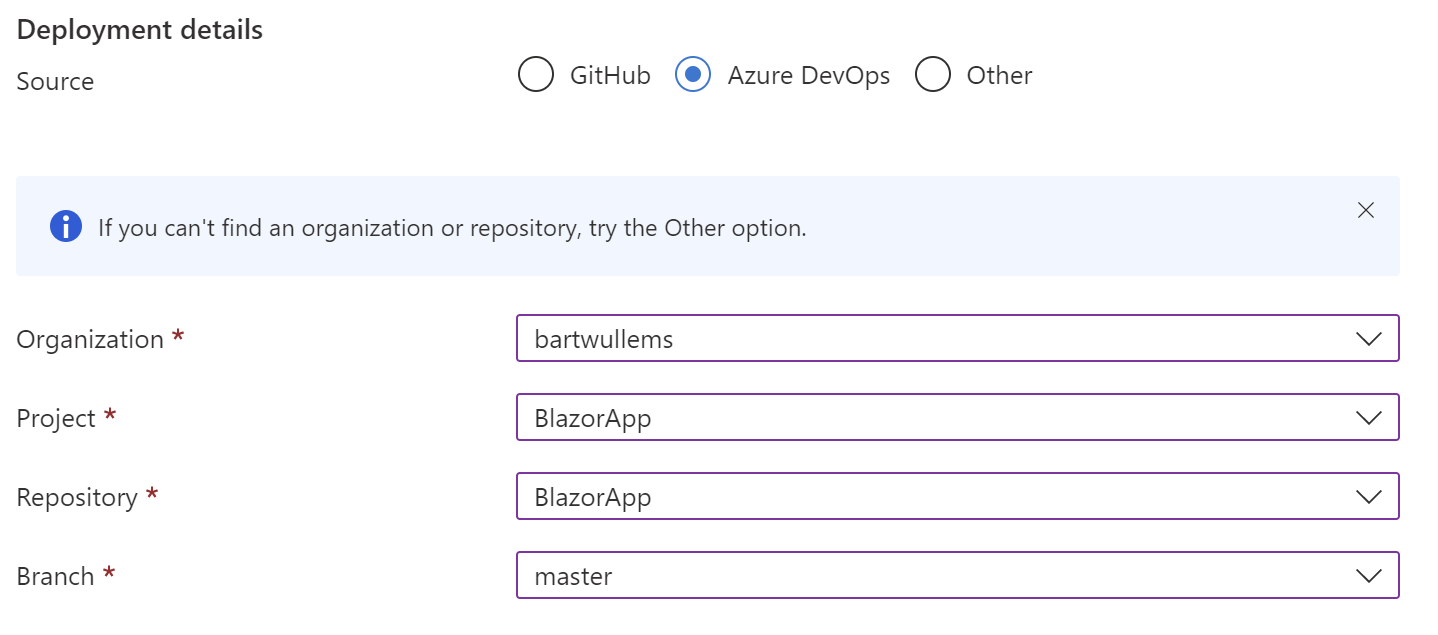Dismiss the info banner with X icon
Screen dimensions: 1438x635
pyautogui.click(x=1366, y=210)
